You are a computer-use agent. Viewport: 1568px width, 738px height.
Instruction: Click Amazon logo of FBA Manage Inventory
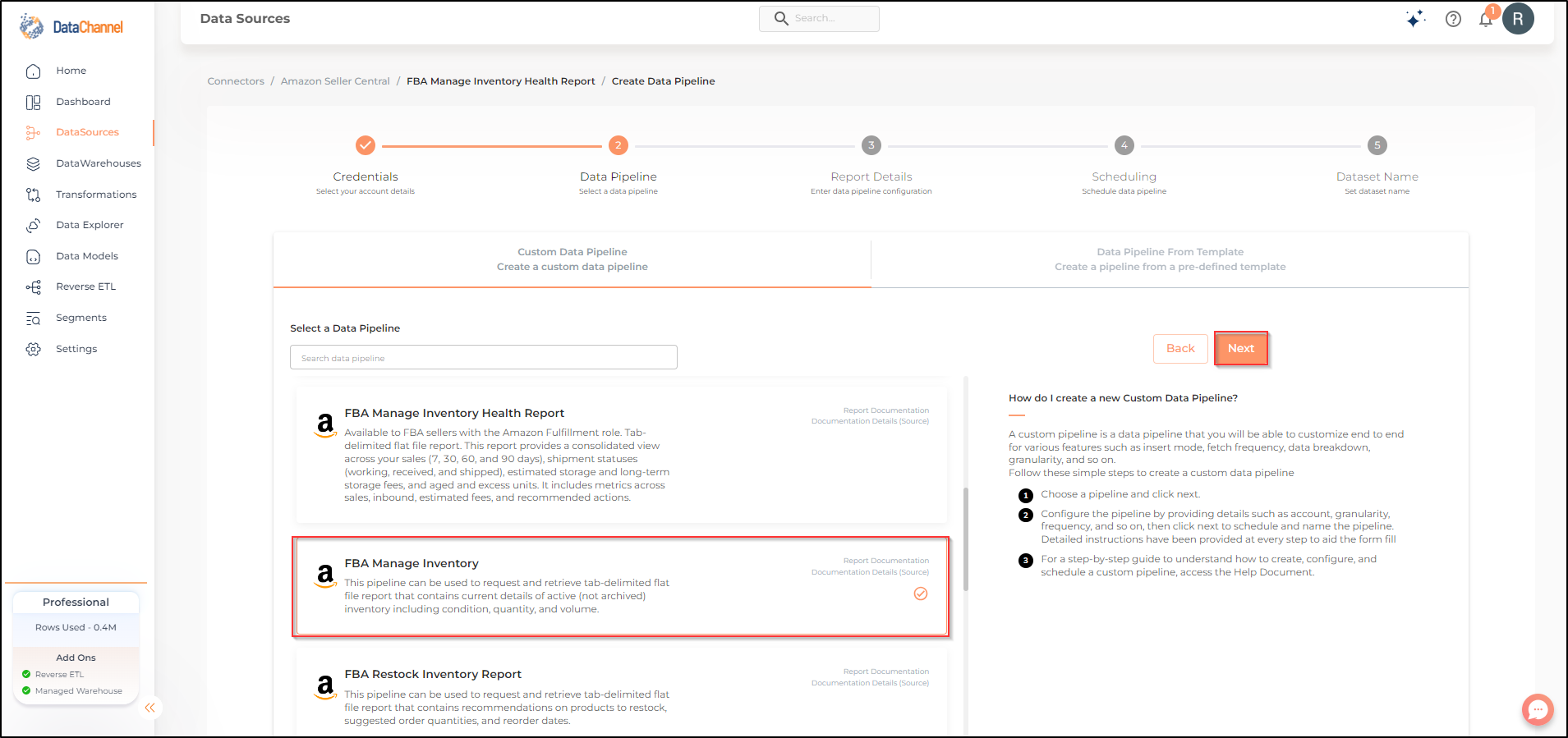[325, 575]
